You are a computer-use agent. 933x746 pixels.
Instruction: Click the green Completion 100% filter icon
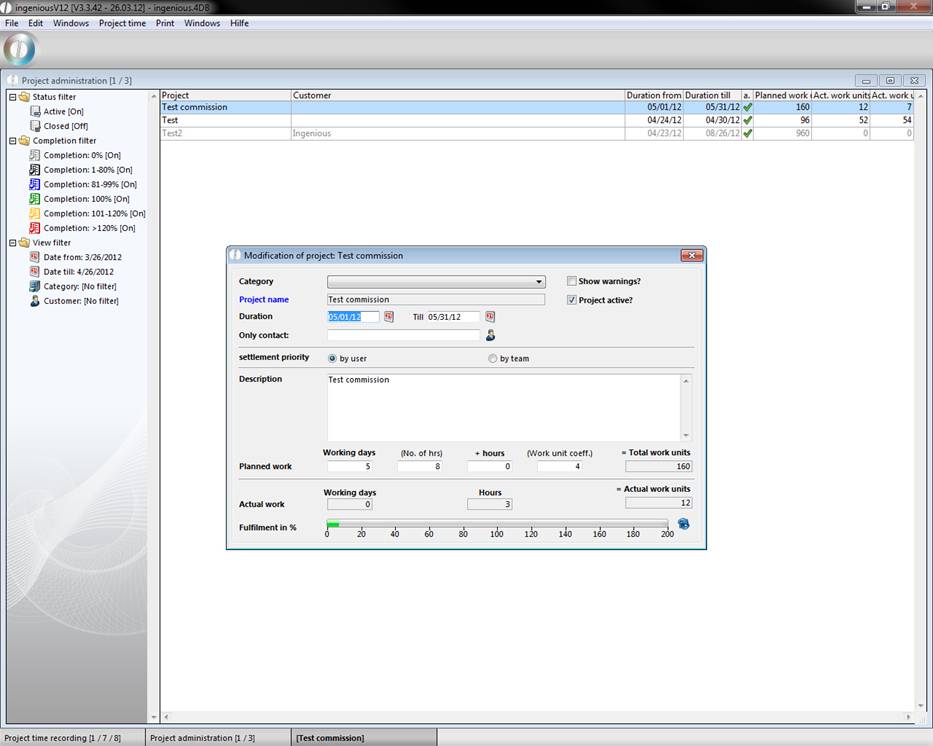point(35,199)
